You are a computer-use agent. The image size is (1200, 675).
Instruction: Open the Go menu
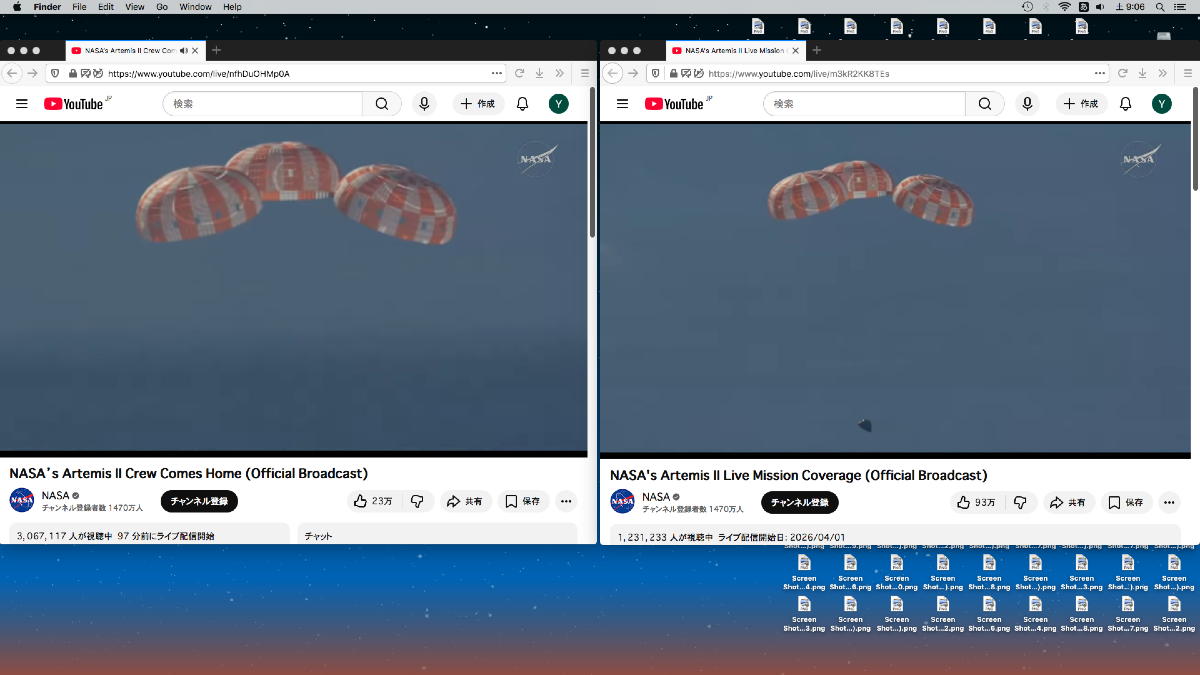[162, 7]
